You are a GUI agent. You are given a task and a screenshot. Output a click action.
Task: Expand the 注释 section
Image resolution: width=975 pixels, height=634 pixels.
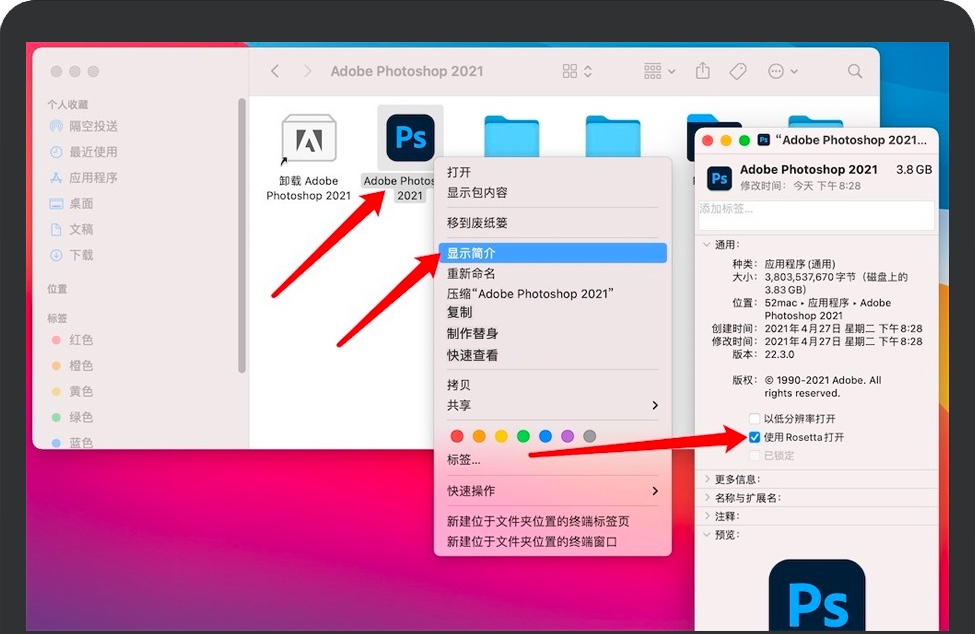click(x=706, y=516)
